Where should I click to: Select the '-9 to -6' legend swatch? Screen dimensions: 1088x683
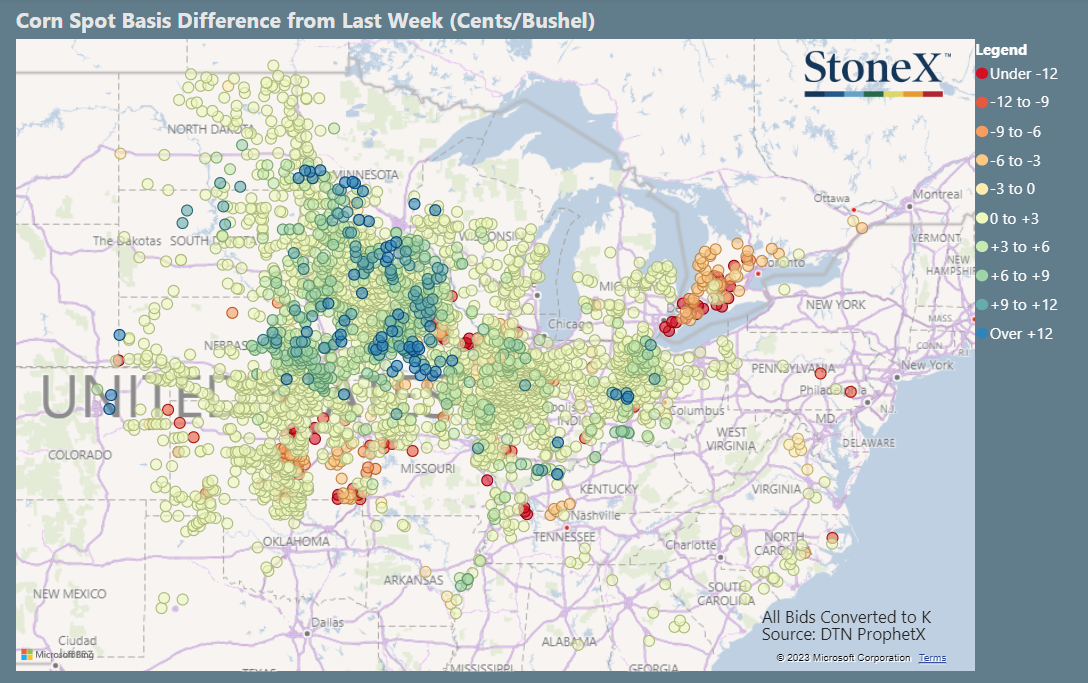[982, 132]
